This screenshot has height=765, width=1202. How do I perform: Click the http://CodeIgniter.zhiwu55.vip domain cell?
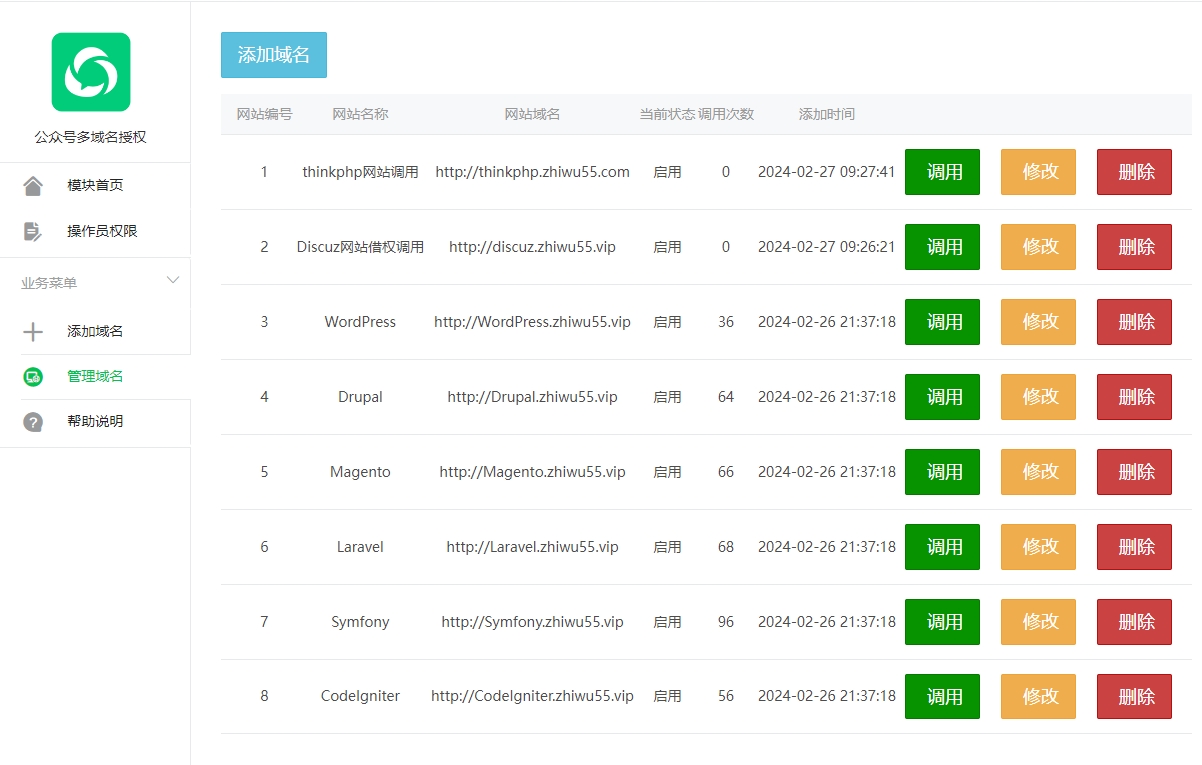[532, 696]
